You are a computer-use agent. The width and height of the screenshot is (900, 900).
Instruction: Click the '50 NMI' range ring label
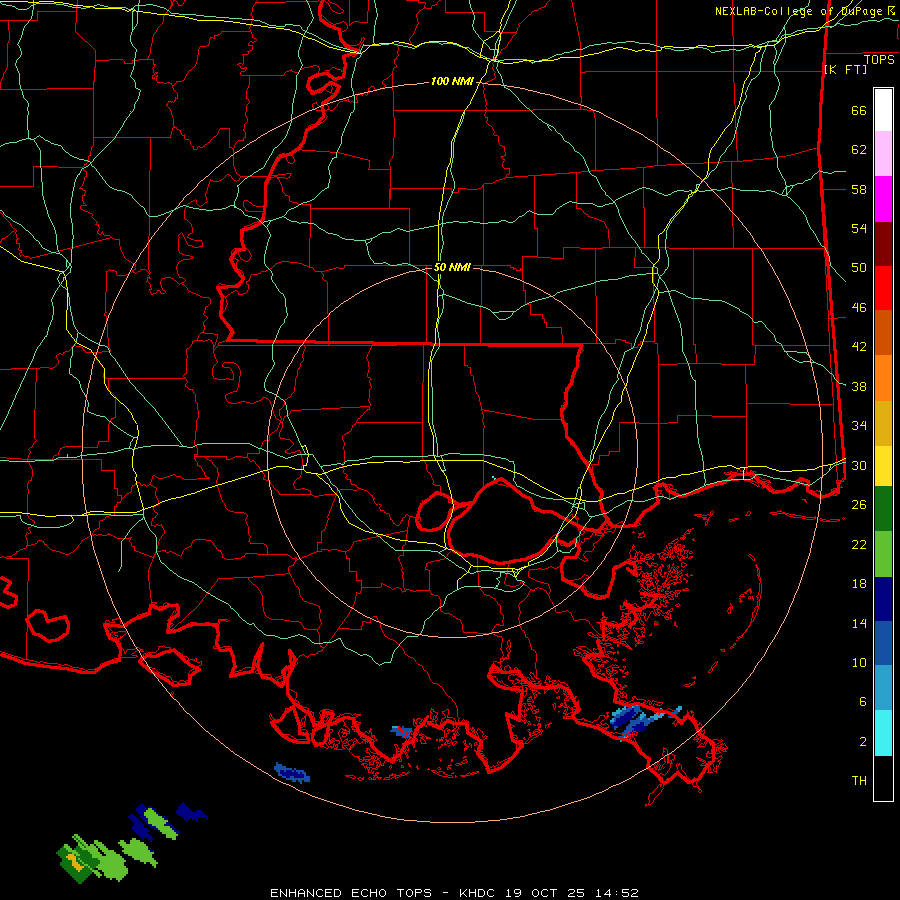coord(452,267)
